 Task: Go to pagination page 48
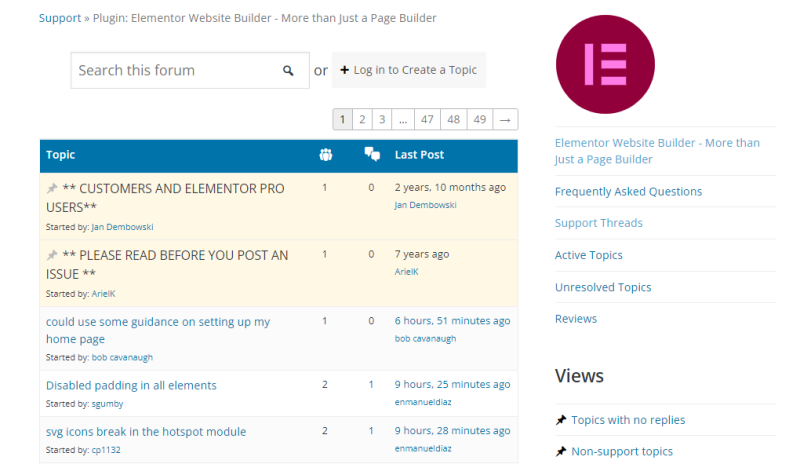tap(454, 119)
